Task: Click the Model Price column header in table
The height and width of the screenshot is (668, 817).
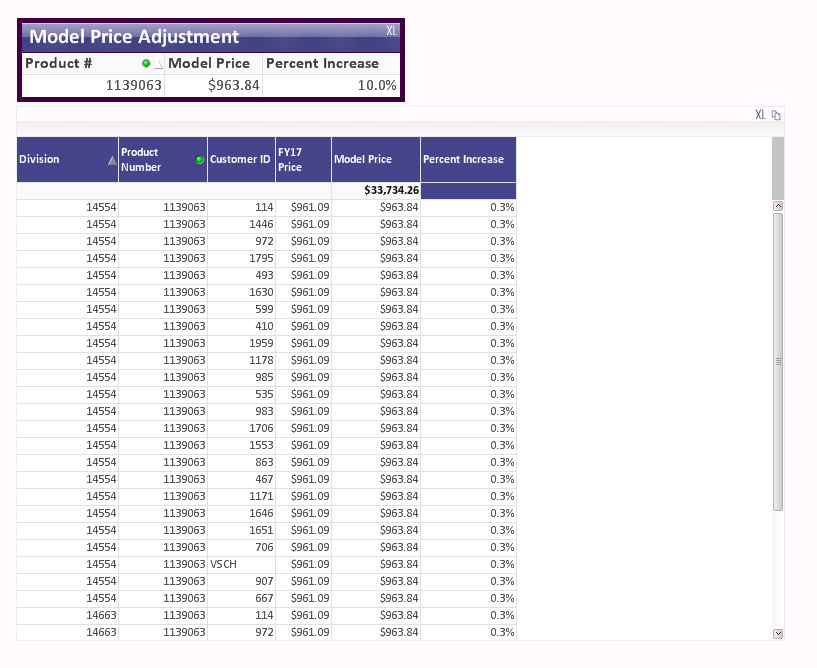Action: point(376,159)
